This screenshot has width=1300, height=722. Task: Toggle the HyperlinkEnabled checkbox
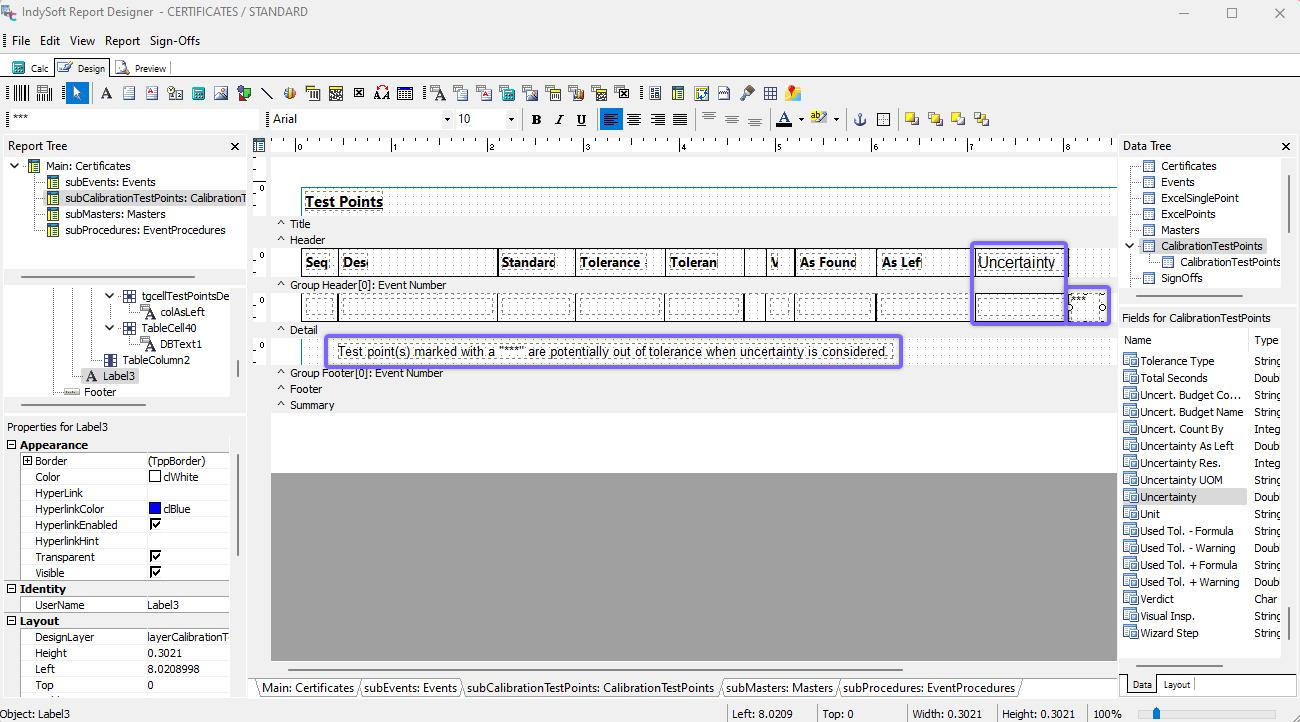(155, 525)
